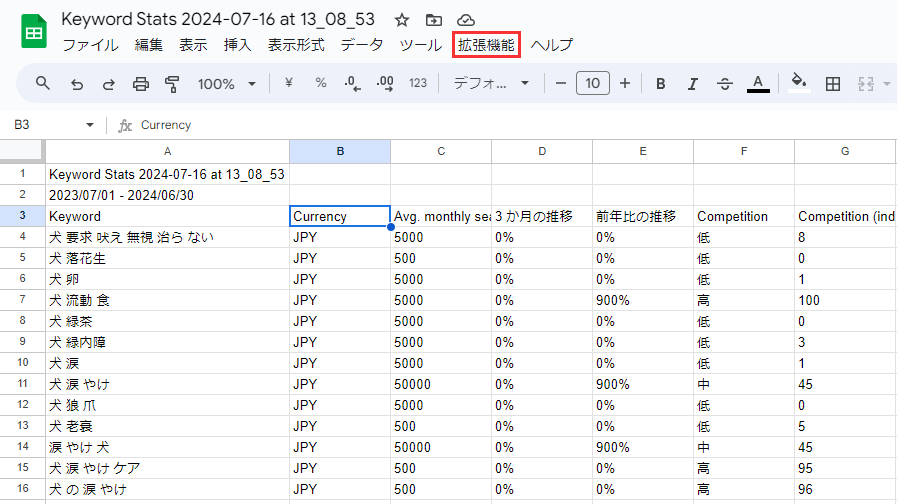Click the 50000 value in row 11
The image size is (897, 504).
(440, 384)
